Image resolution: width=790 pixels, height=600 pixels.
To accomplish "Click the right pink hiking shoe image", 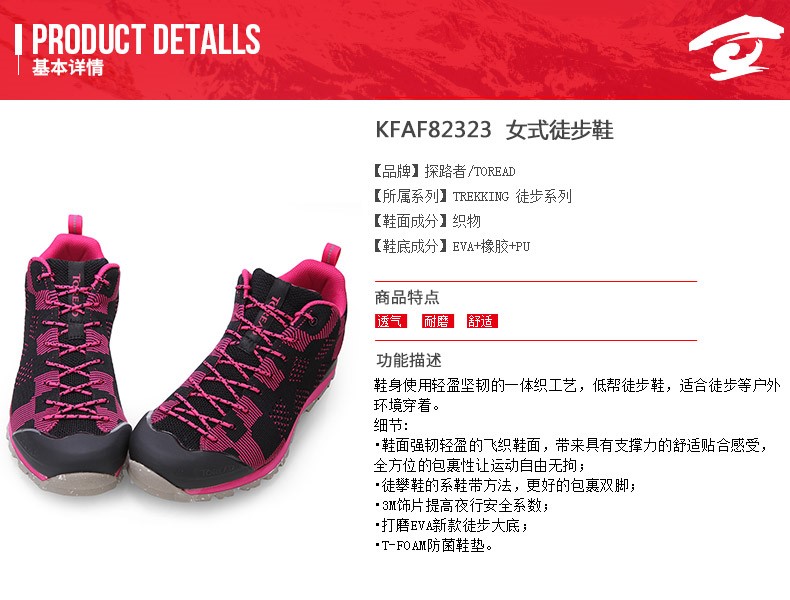I will click(x=237, y=373).
